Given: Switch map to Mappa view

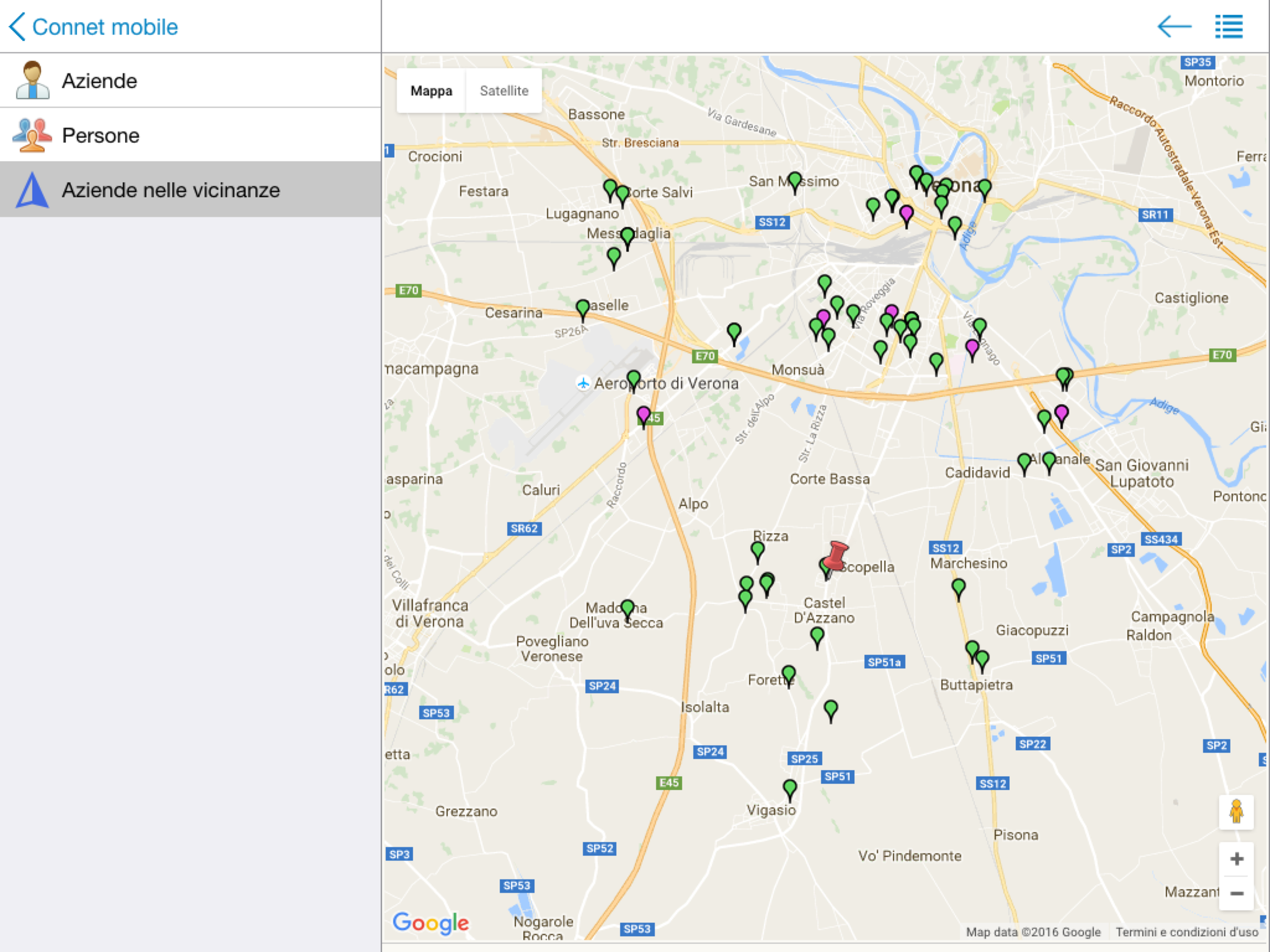Looking at the screenshot, I should [x=431, y=91].
